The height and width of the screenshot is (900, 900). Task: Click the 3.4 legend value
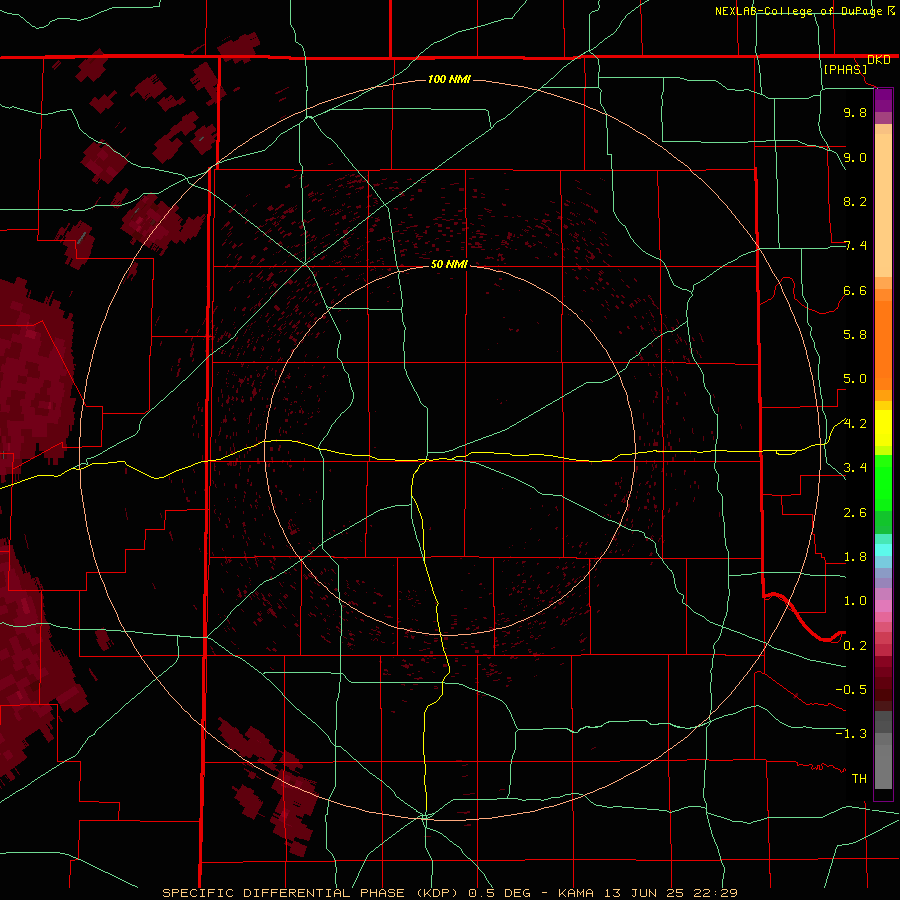(x=855, y=468)
